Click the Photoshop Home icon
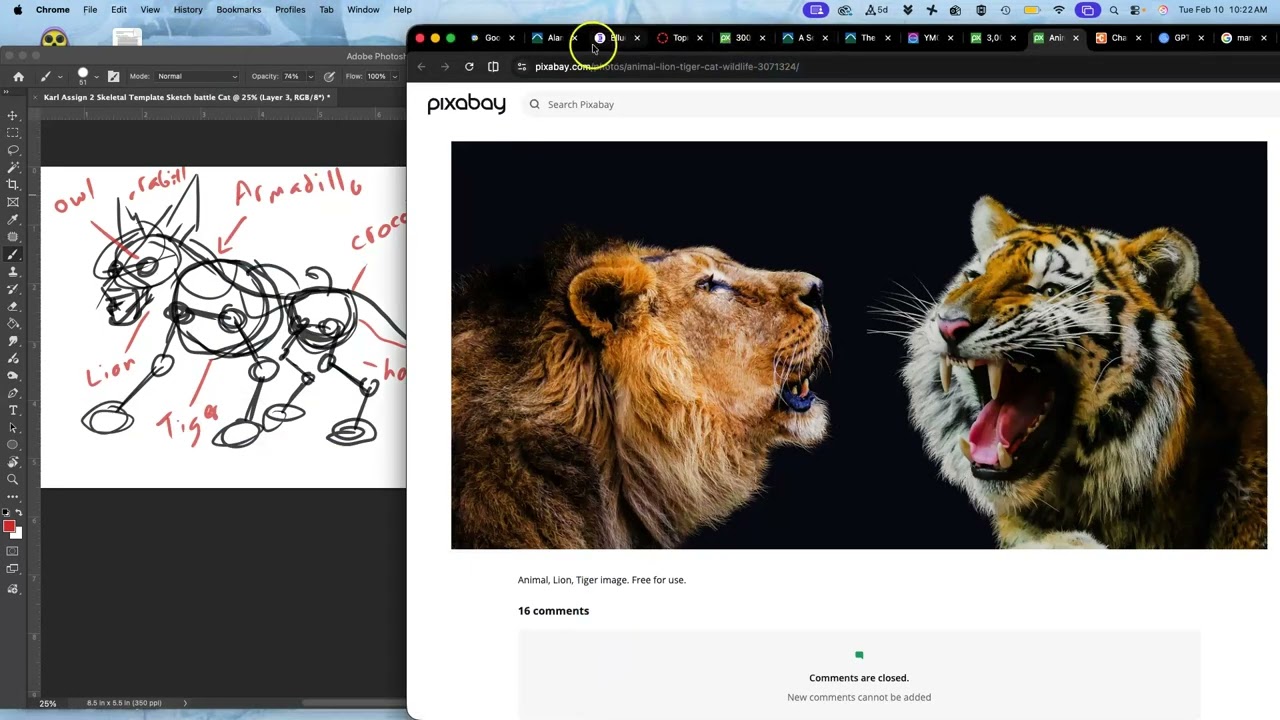This screenshot has height=720, width=1280. [x=18, y=76]
